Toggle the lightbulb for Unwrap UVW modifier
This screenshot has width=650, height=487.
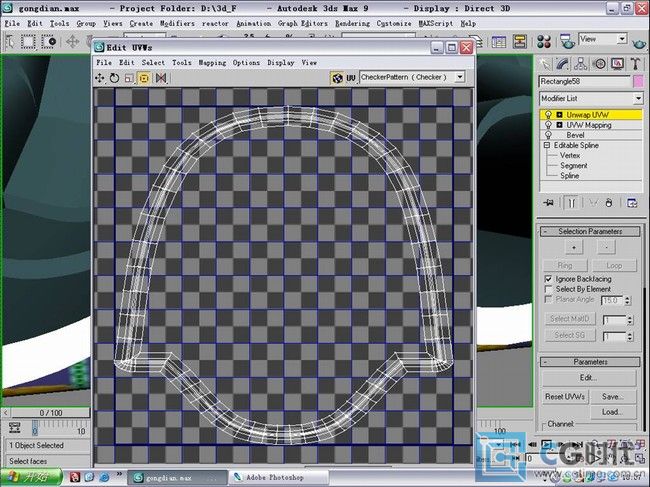[548, 115]
